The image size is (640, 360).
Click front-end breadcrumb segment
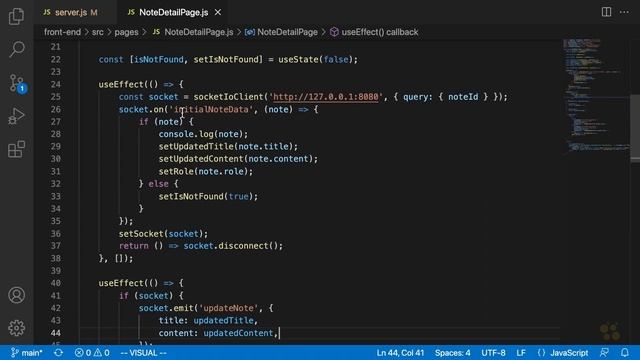pyautogui.click(x=62, y=32)
